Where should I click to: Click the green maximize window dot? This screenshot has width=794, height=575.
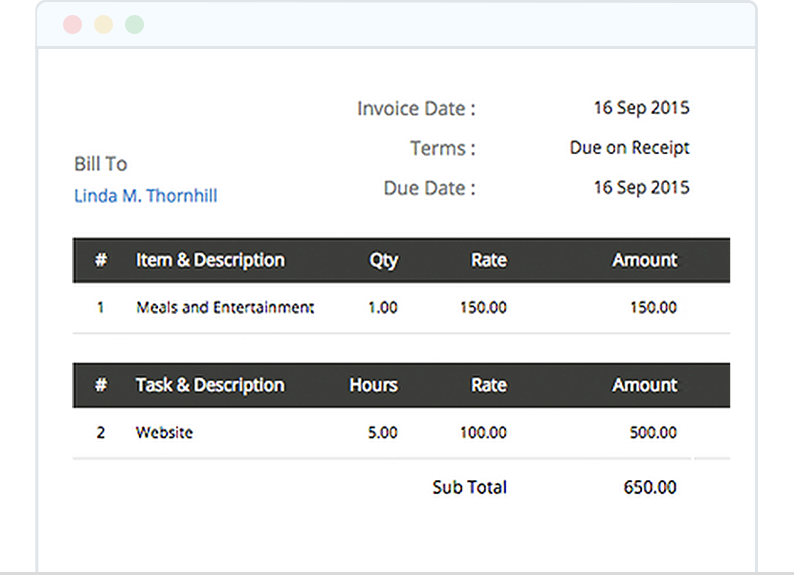click(134, 25)
